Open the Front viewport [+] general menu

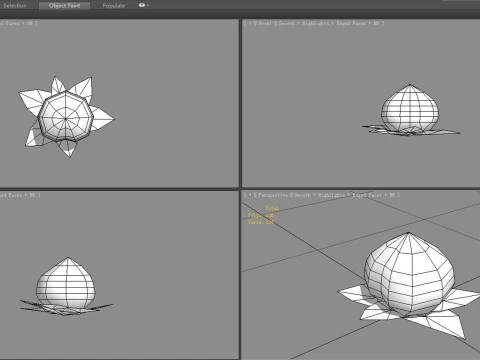(250, 23)
